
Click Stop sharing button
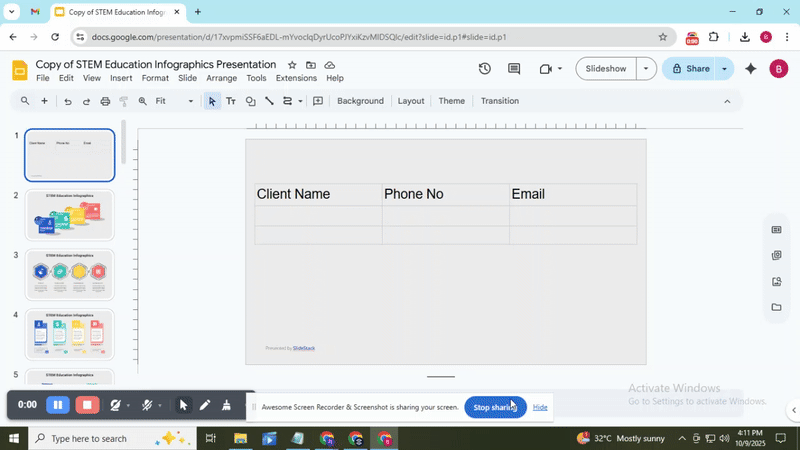pyautogui.click(x=495, y=407)
